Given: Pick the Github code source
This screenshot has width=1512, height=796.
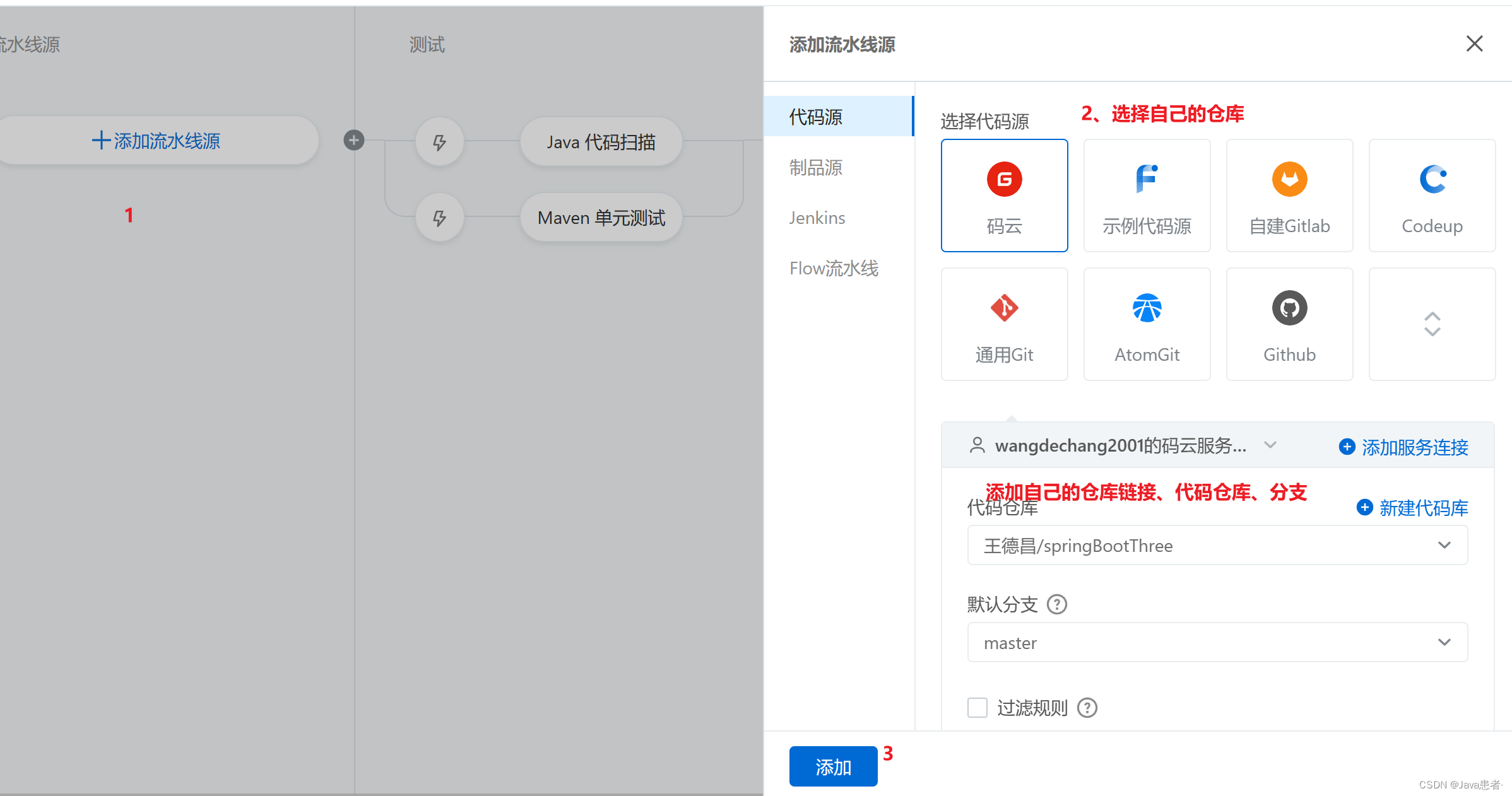Looking at the screenshot, I should pos(1289,324).
